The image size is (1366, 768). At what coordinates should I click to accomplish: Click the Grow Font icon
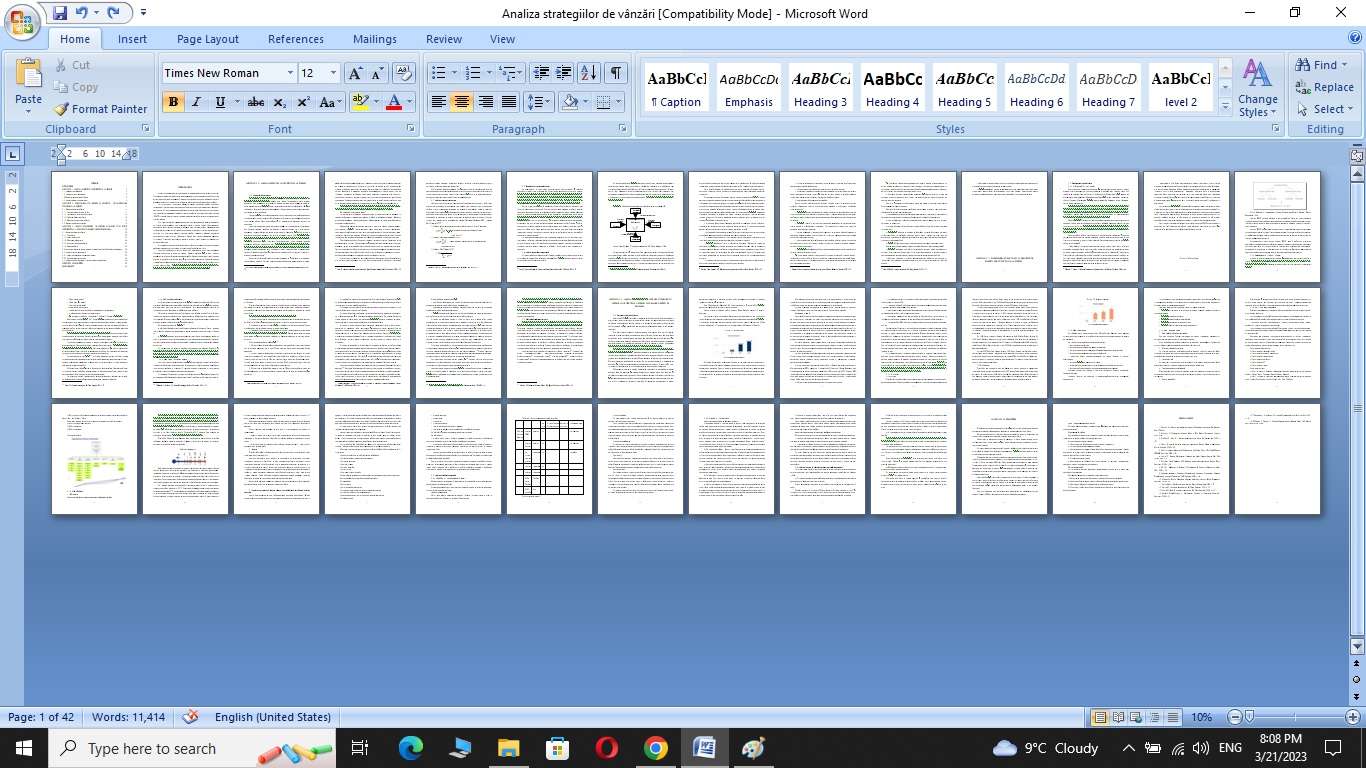(x=355, y=73)
